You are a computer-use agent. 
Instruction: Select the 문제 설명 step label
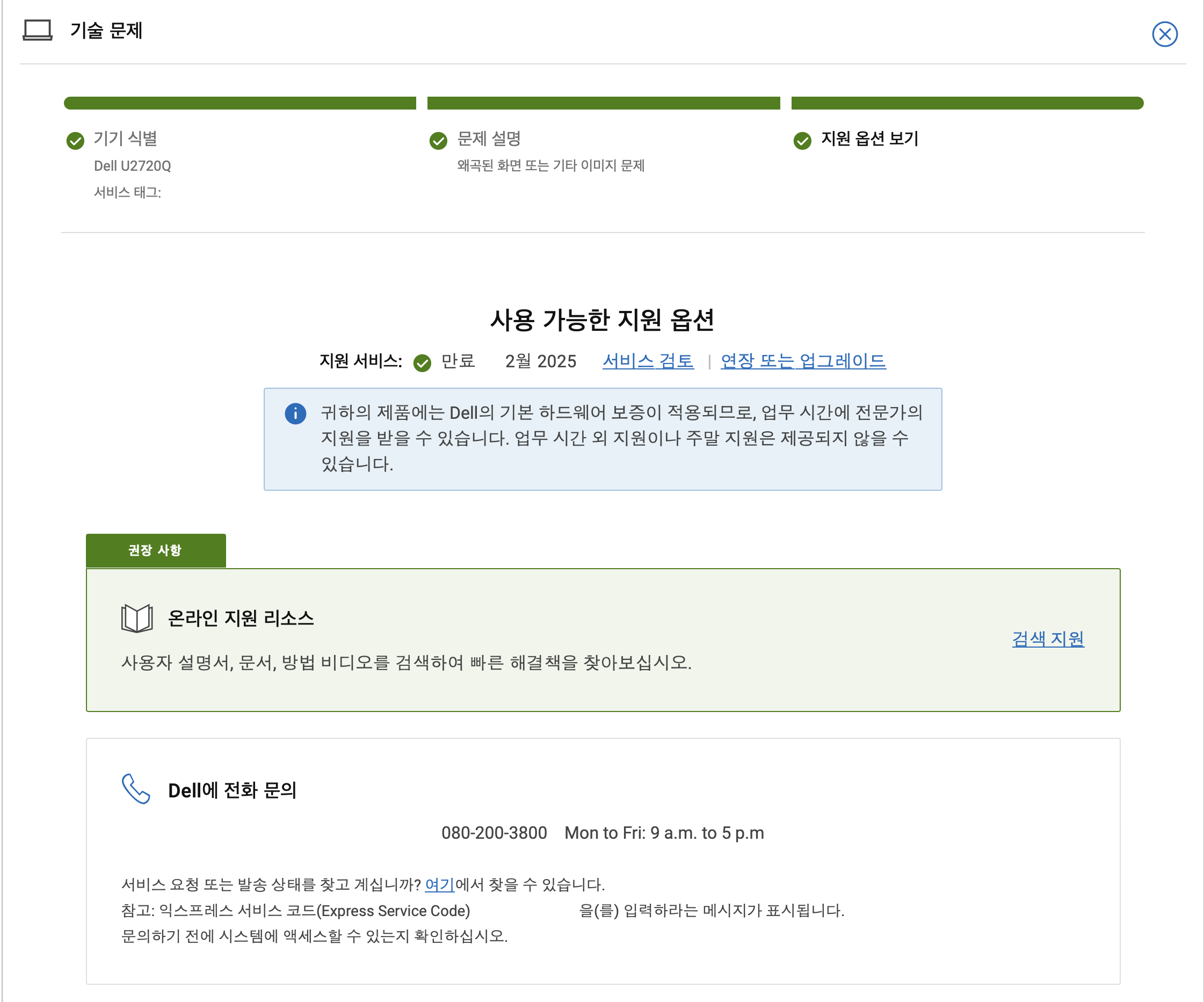click(489, 139)
